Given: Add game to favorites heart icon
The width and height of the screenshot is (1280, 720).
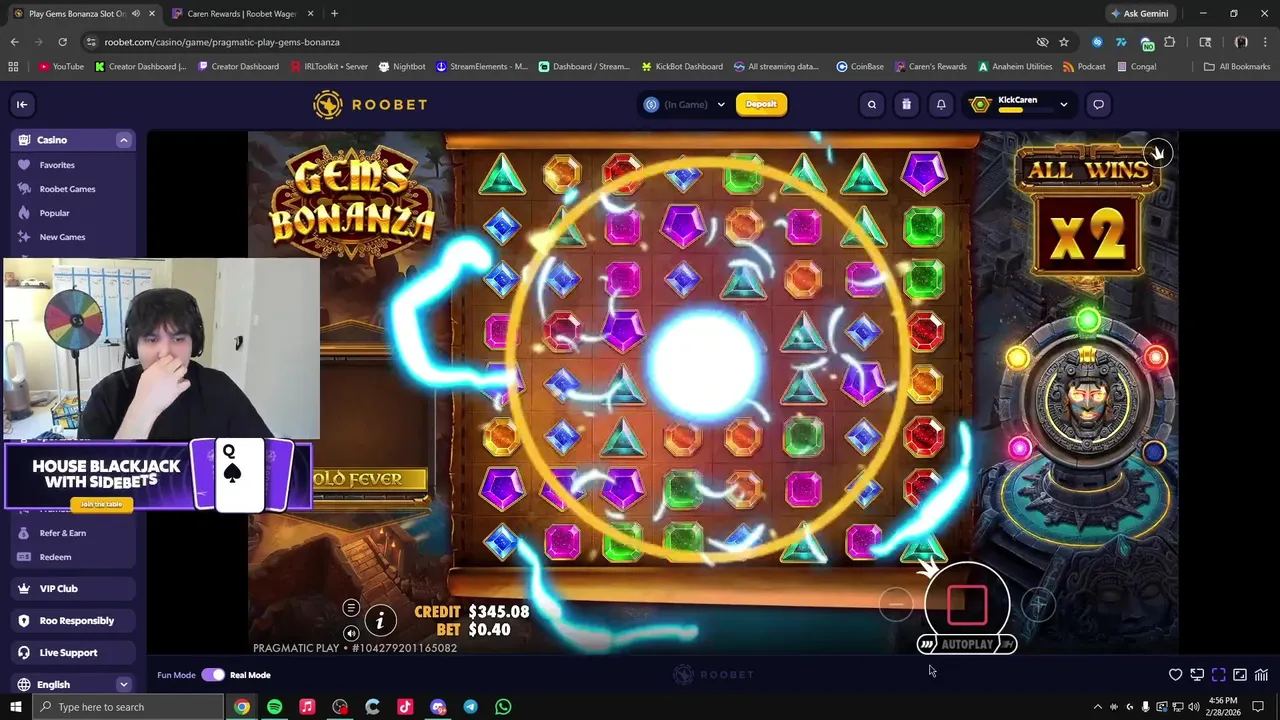Looking at the screenshot, I should click(1176, 675).
